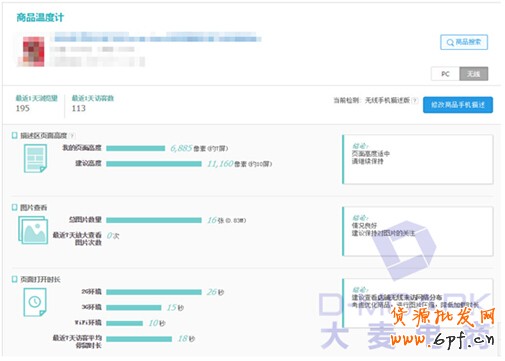Click the small square icon before 页面打开时长
The height and width of the screenshot is (361, 505).
coord(14,279)
